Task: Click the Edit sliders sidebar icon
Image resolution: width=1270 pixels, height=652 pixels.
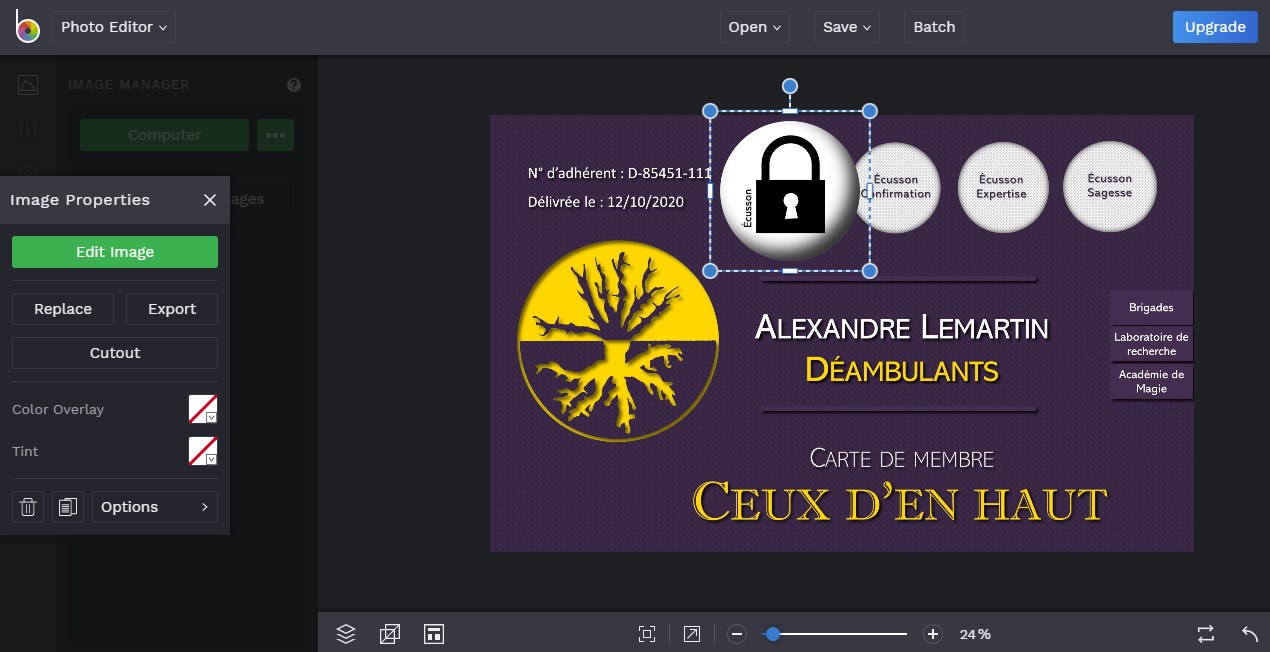Action: (28, 129)
